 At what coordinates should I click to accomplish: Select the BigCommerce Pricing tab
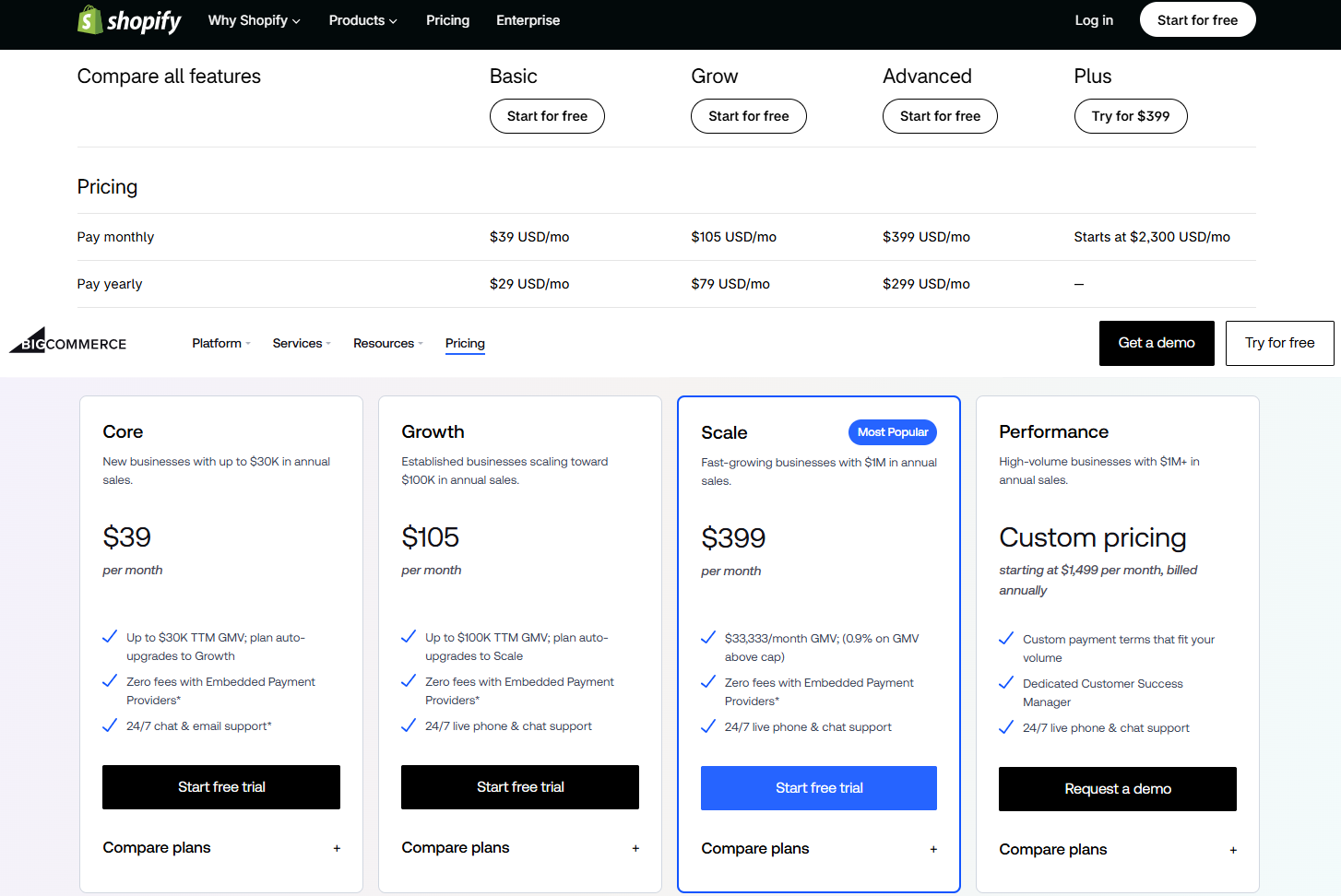point(465,343)
